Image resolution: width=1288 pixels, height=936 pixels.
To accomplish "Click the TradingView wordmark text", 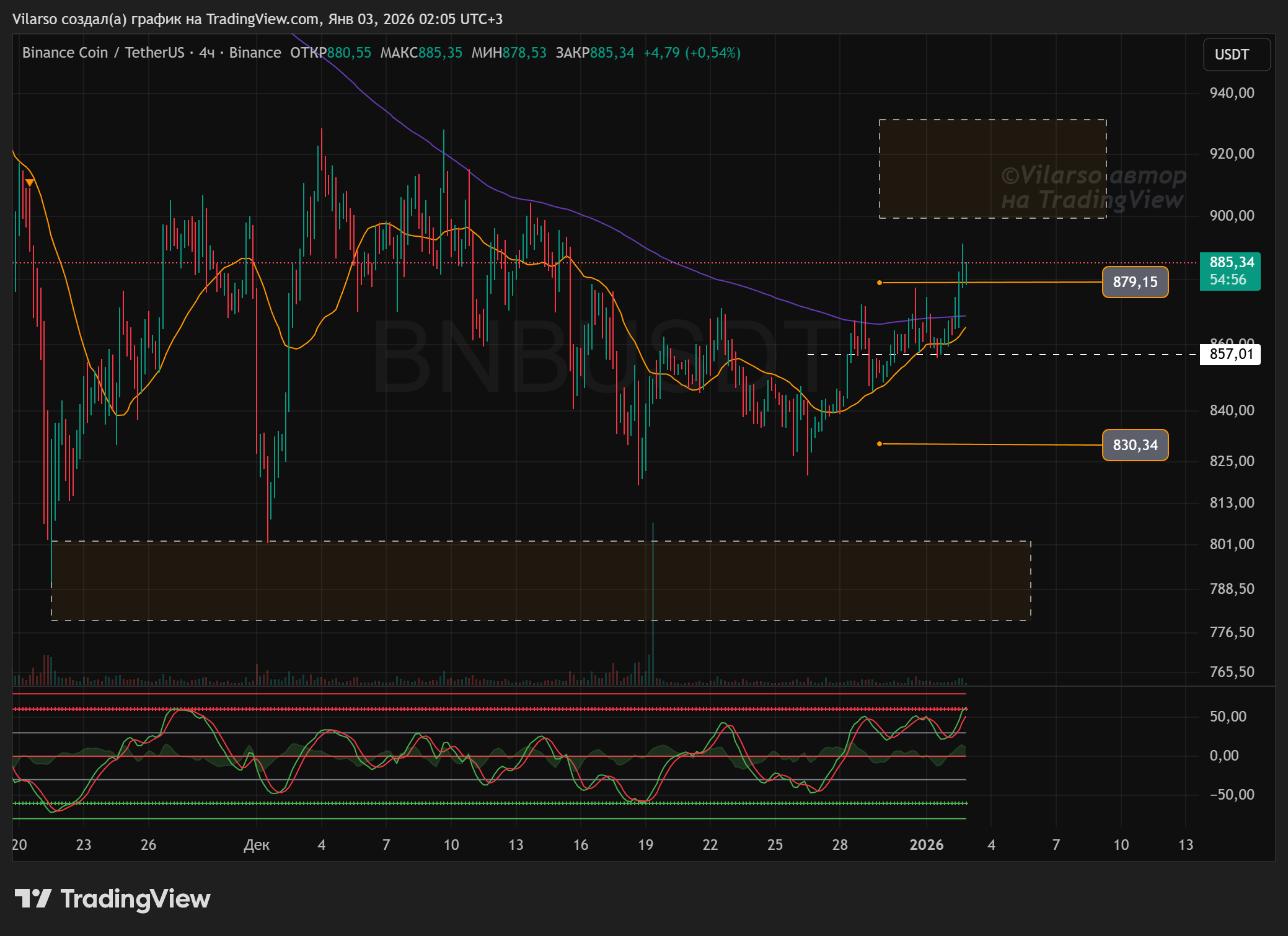I will click(136, 899).
